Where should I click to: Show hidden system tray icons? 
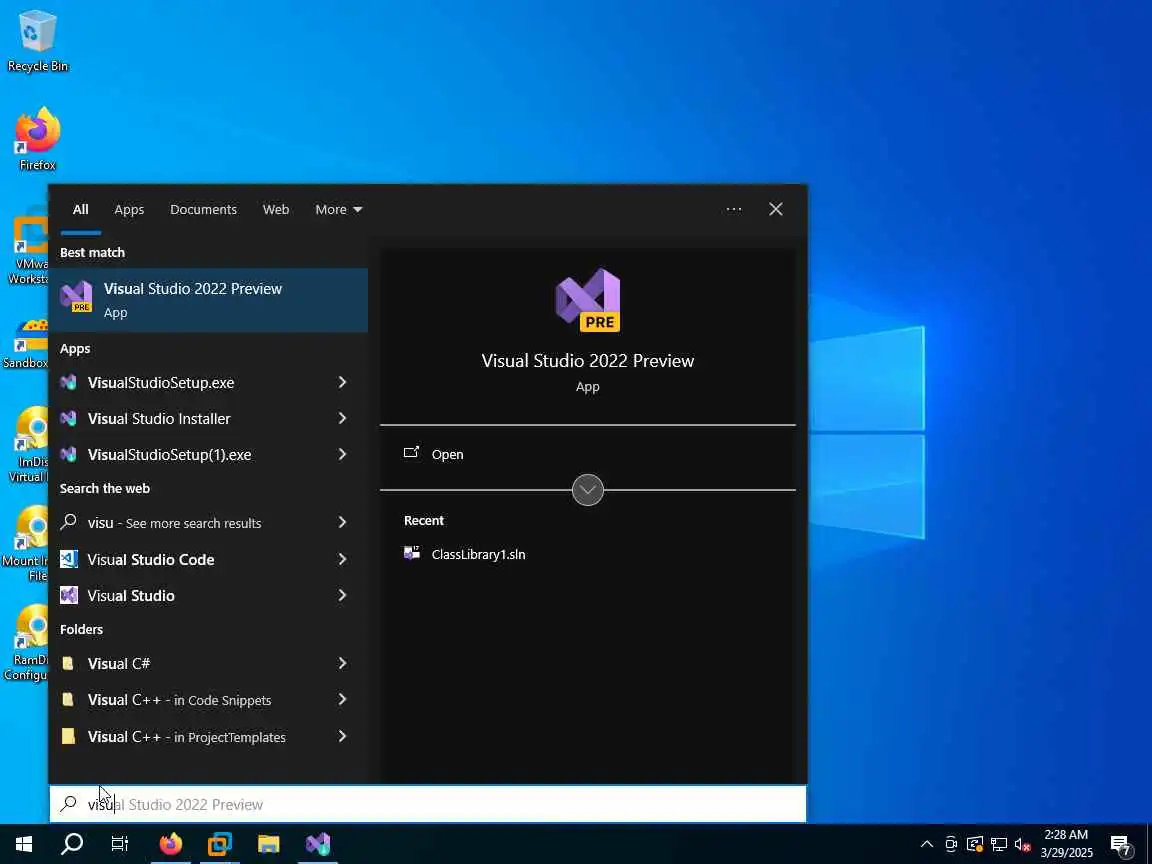click(927, 844)
